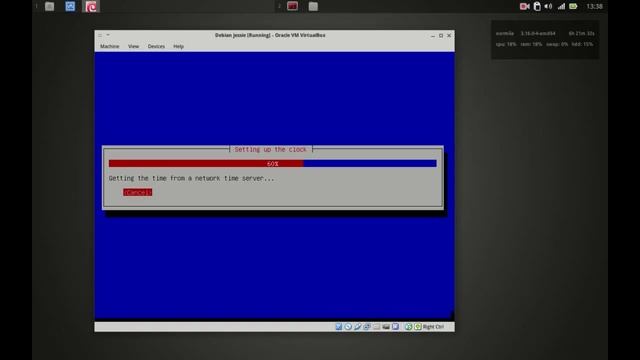The image size is (640, 360).
Task: Open the Machine menu in VirtualBox
Action: [x=109, y=47]
